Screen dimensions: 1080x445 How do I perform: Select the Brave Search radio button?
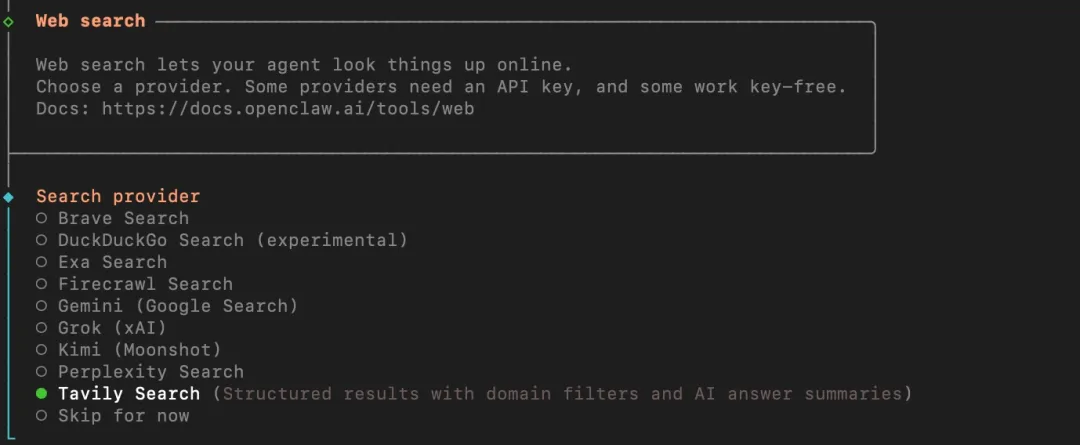41,218
